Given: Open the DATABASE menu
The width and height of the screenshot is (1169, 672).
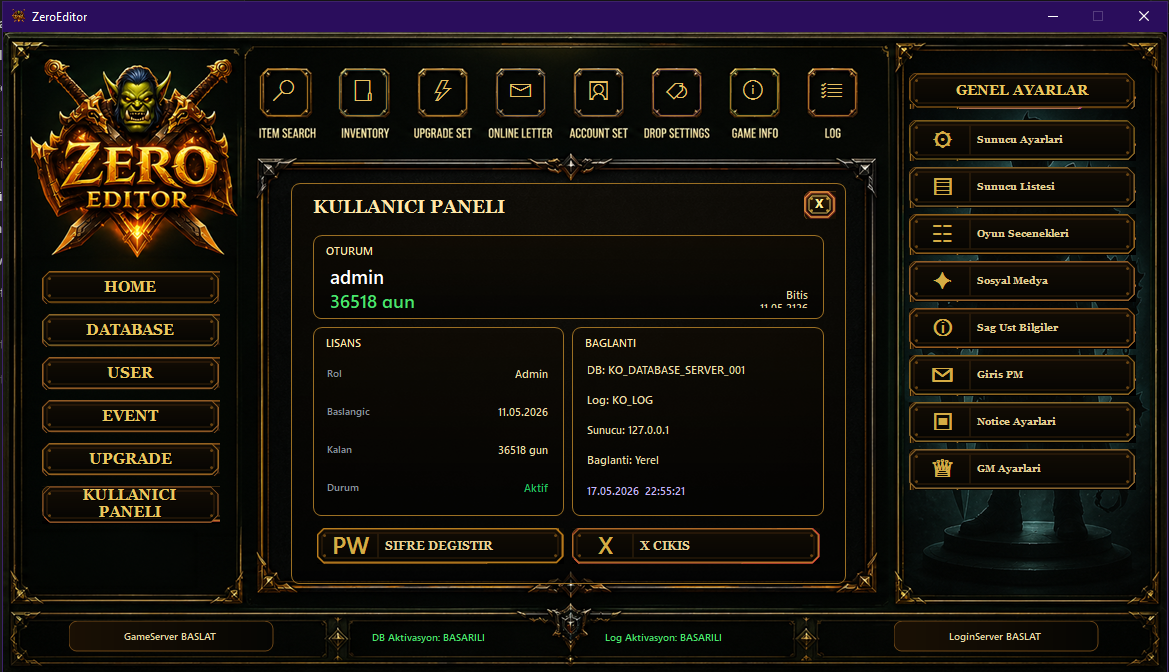Looking at the screenshot, I should click(130, 330).
